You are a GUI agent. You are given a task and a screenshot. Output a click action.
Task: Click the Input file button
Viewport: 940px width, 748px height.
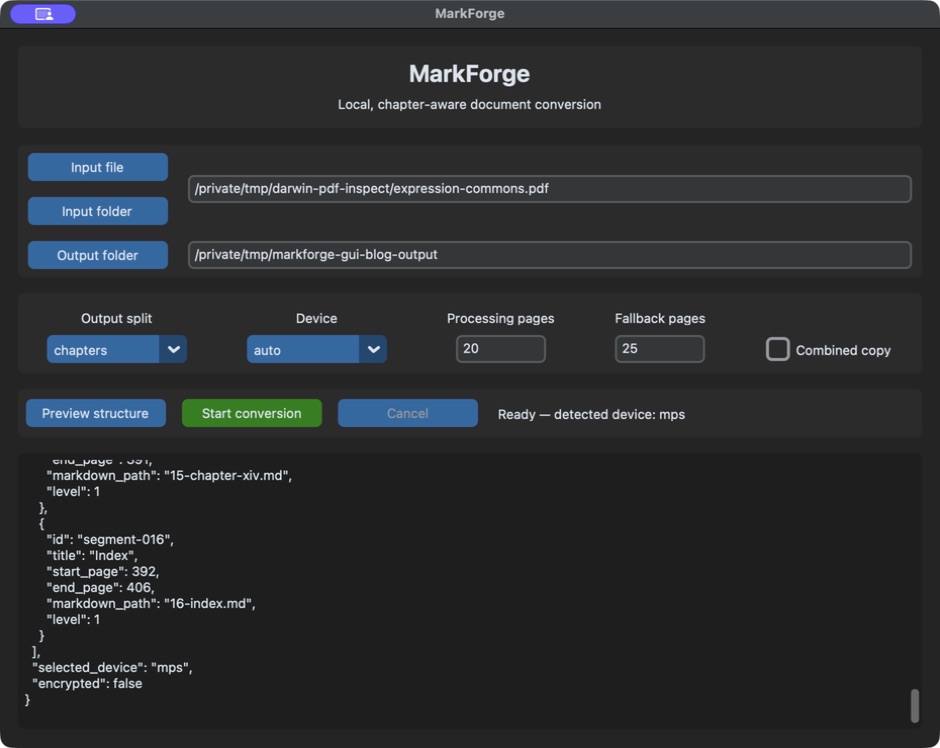click(98, 167)
